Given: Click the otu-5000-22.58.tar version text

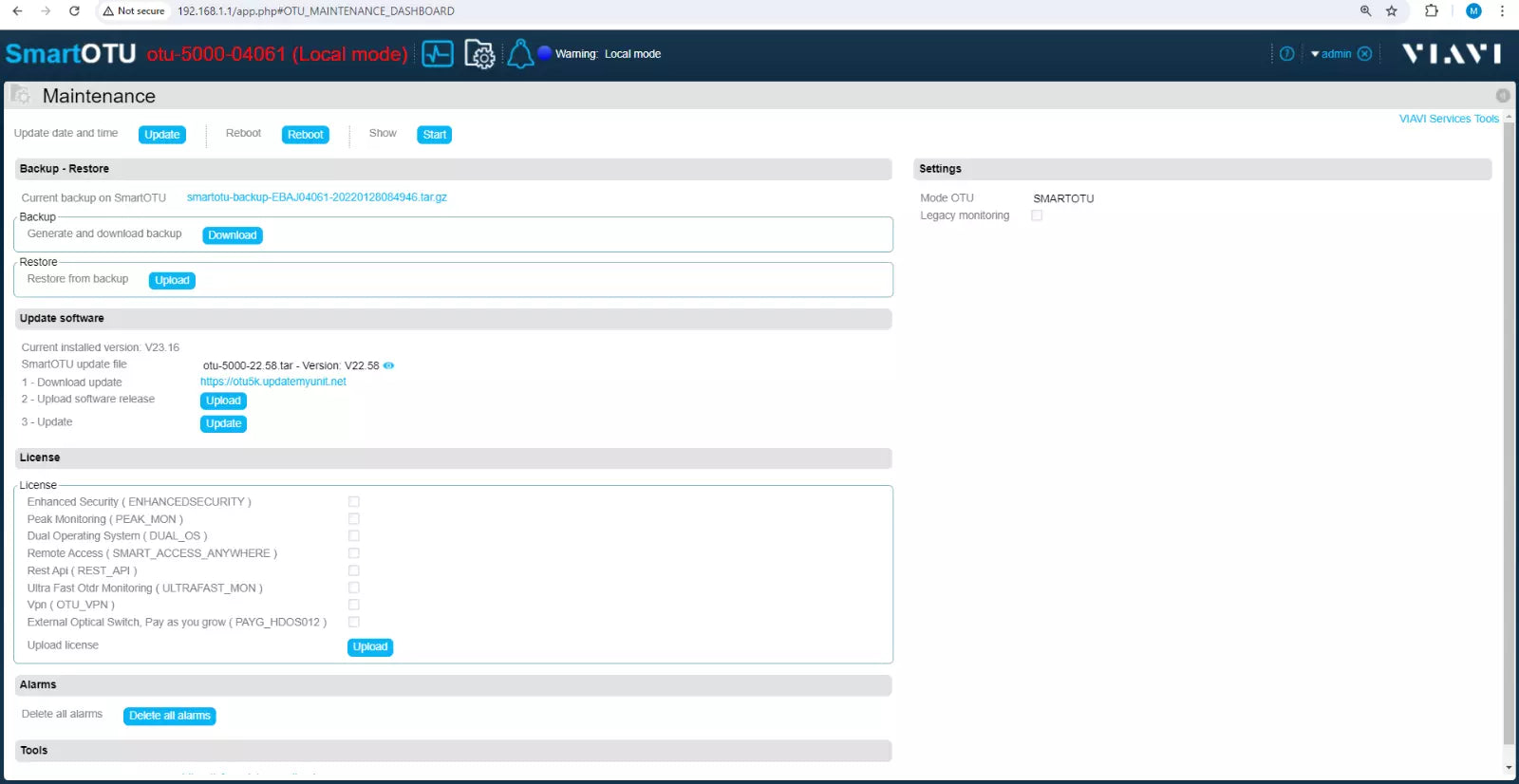Looking at the screenshot, I should pos(291,365).
